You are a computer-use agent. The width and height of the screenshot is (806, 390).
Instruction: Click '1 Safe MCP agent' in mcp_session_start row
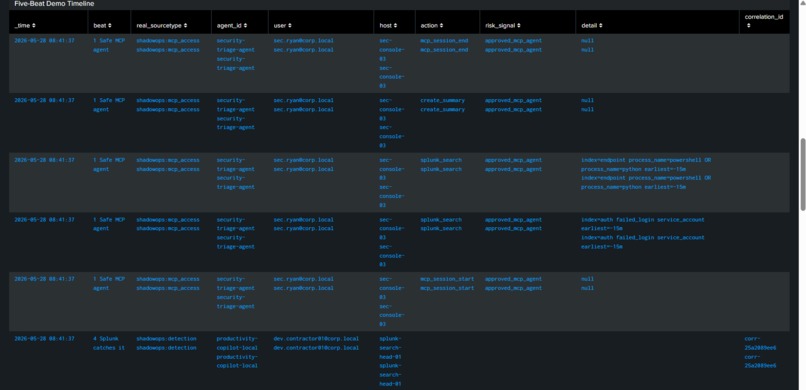click(108, 284)
